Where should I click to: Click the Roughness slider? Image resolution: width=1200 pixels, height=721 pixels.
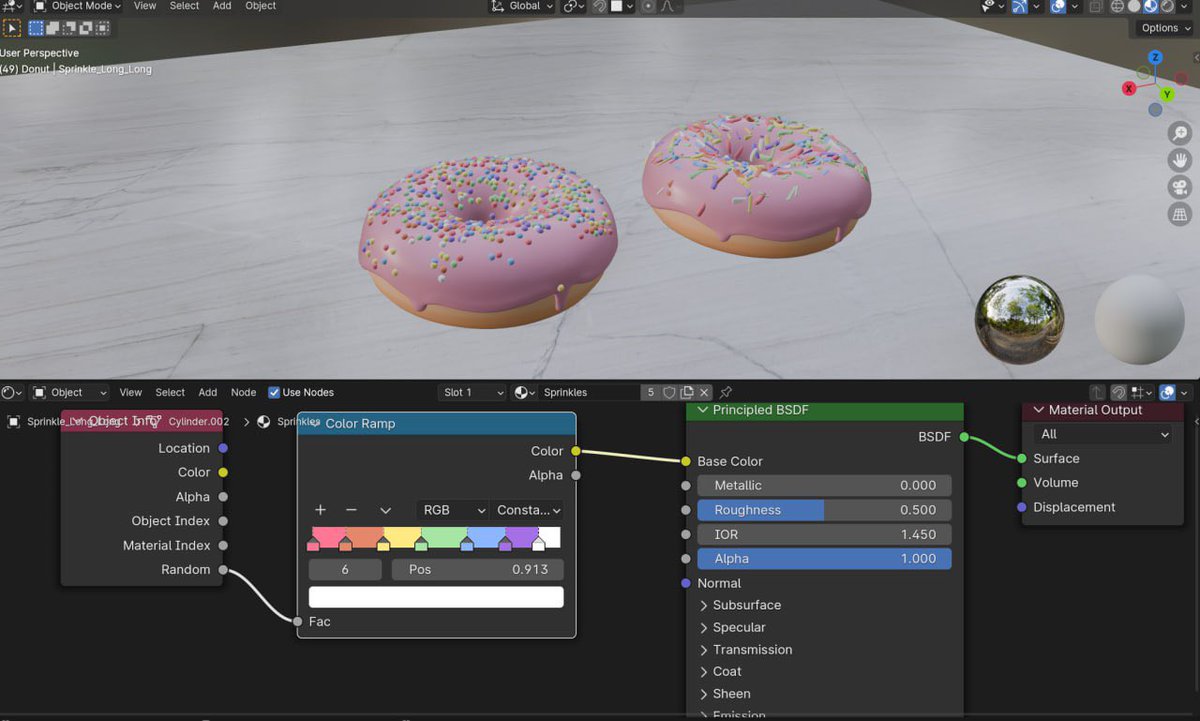pos(824,510)
